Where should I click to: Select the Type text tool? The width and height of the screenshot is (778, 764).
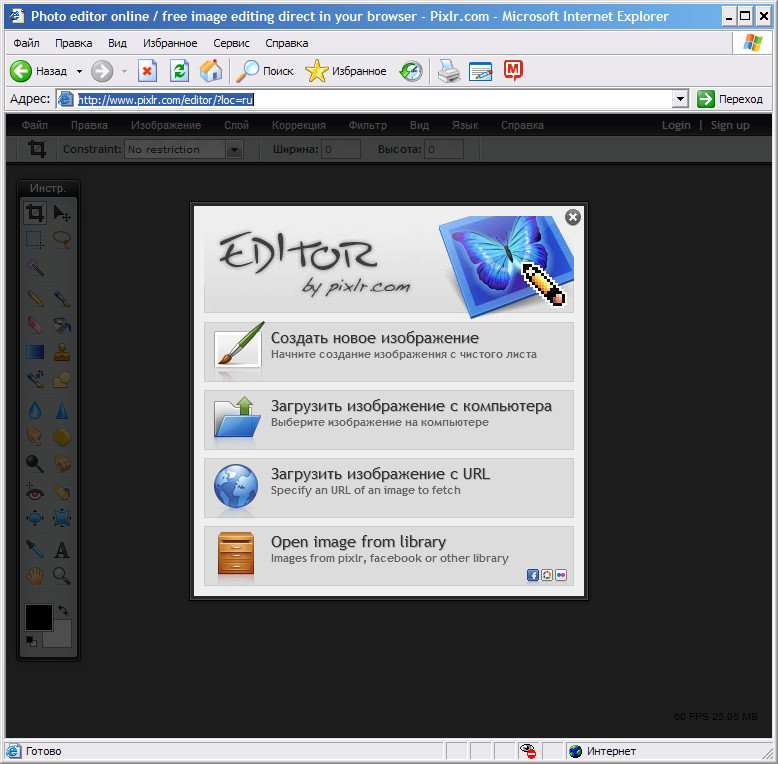pyautogui.click(x=62, y=550)
